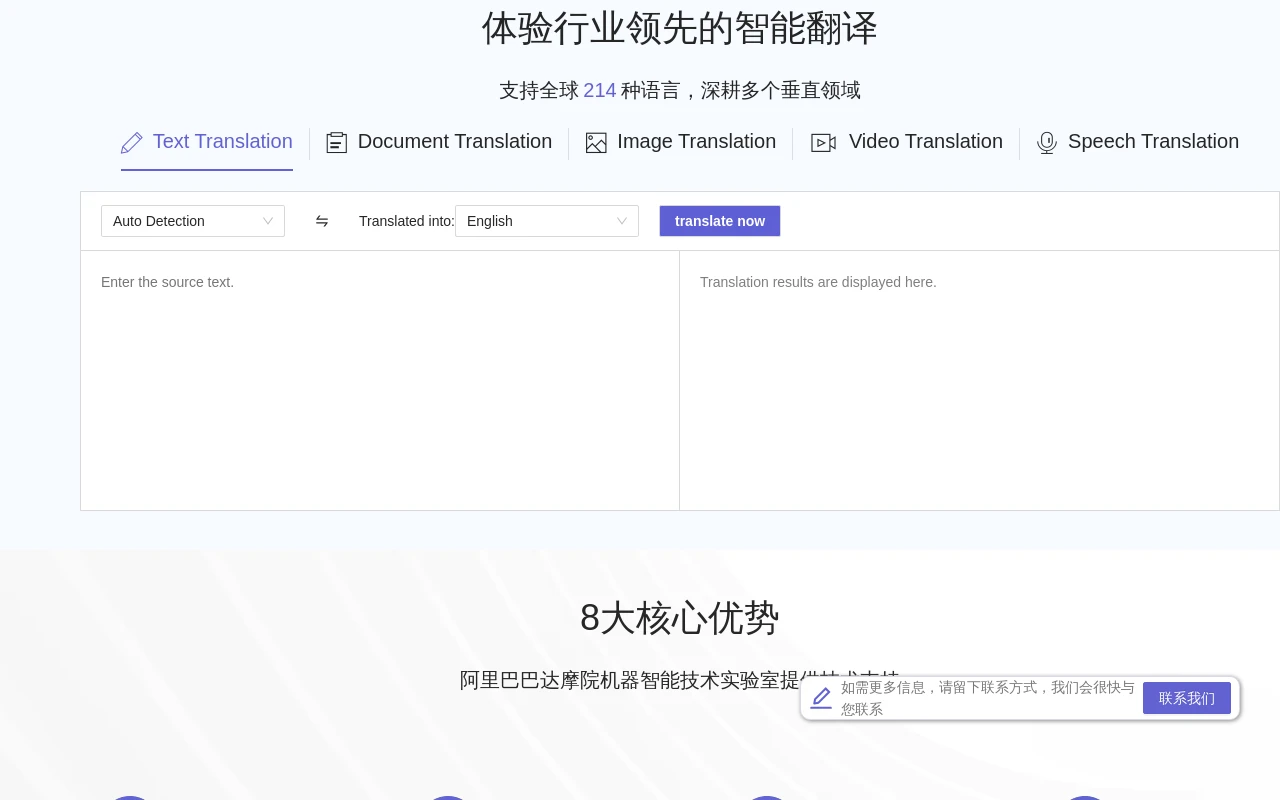
Task: Click the Document Translation document icon
Action: click(x=336, y=142)
